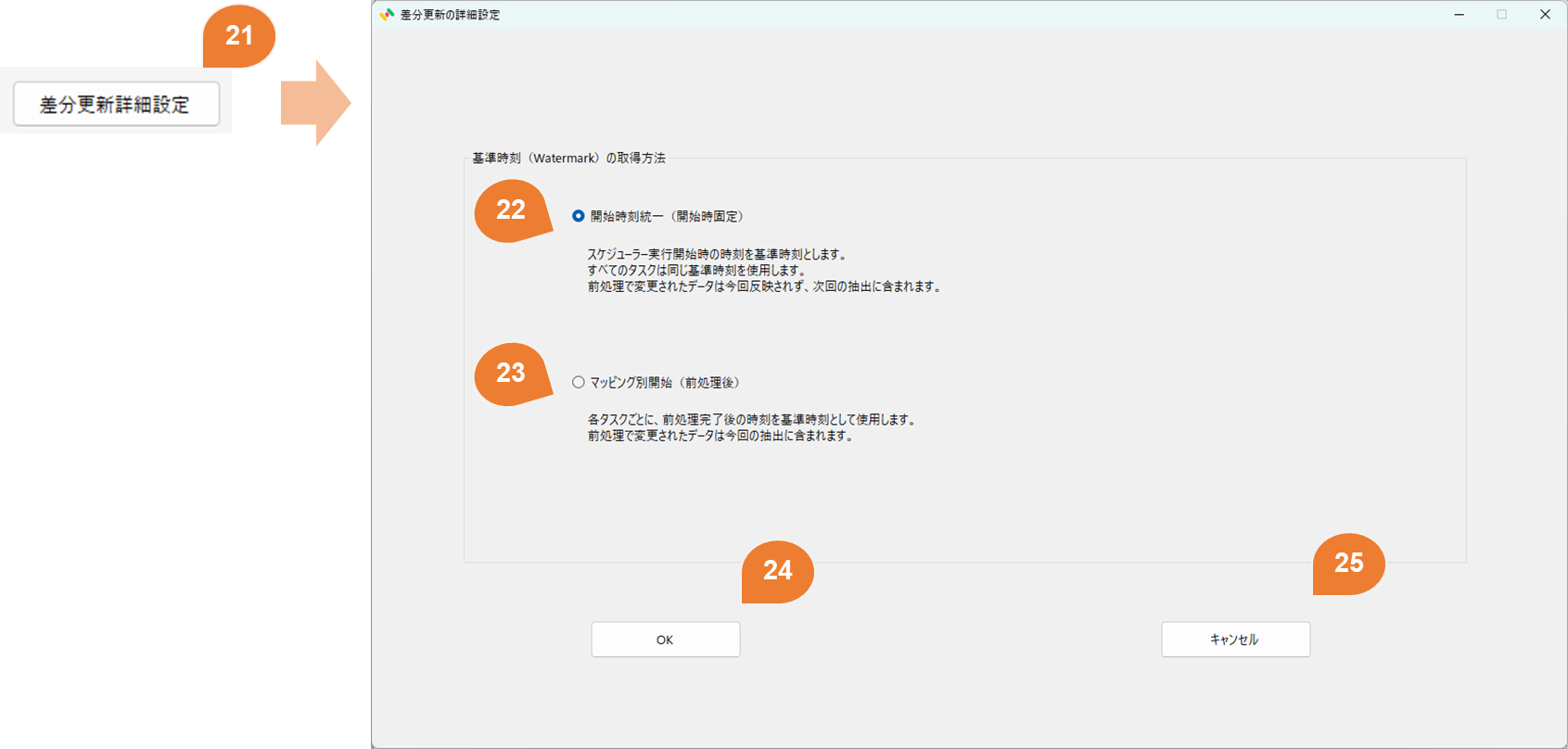Confirm settings with the OK button
Screen dimensions: 1568x749
coord(665,640)
